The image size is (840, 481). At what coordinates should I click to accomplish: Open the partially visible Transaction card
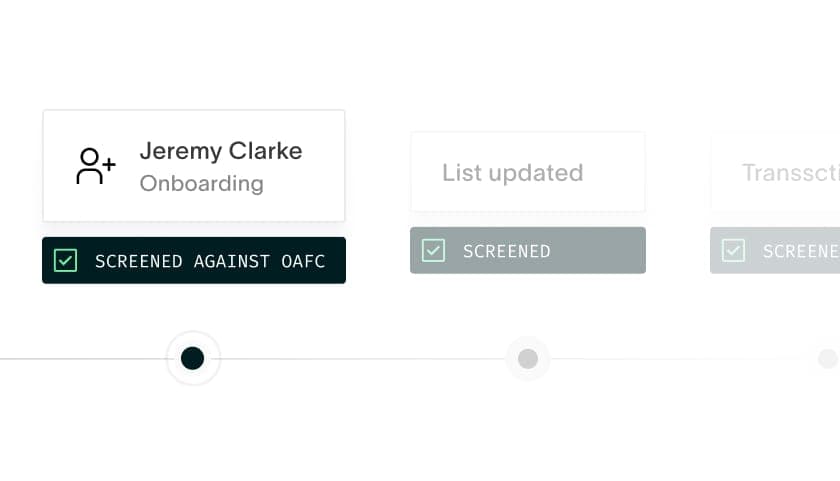click(775, 172)
